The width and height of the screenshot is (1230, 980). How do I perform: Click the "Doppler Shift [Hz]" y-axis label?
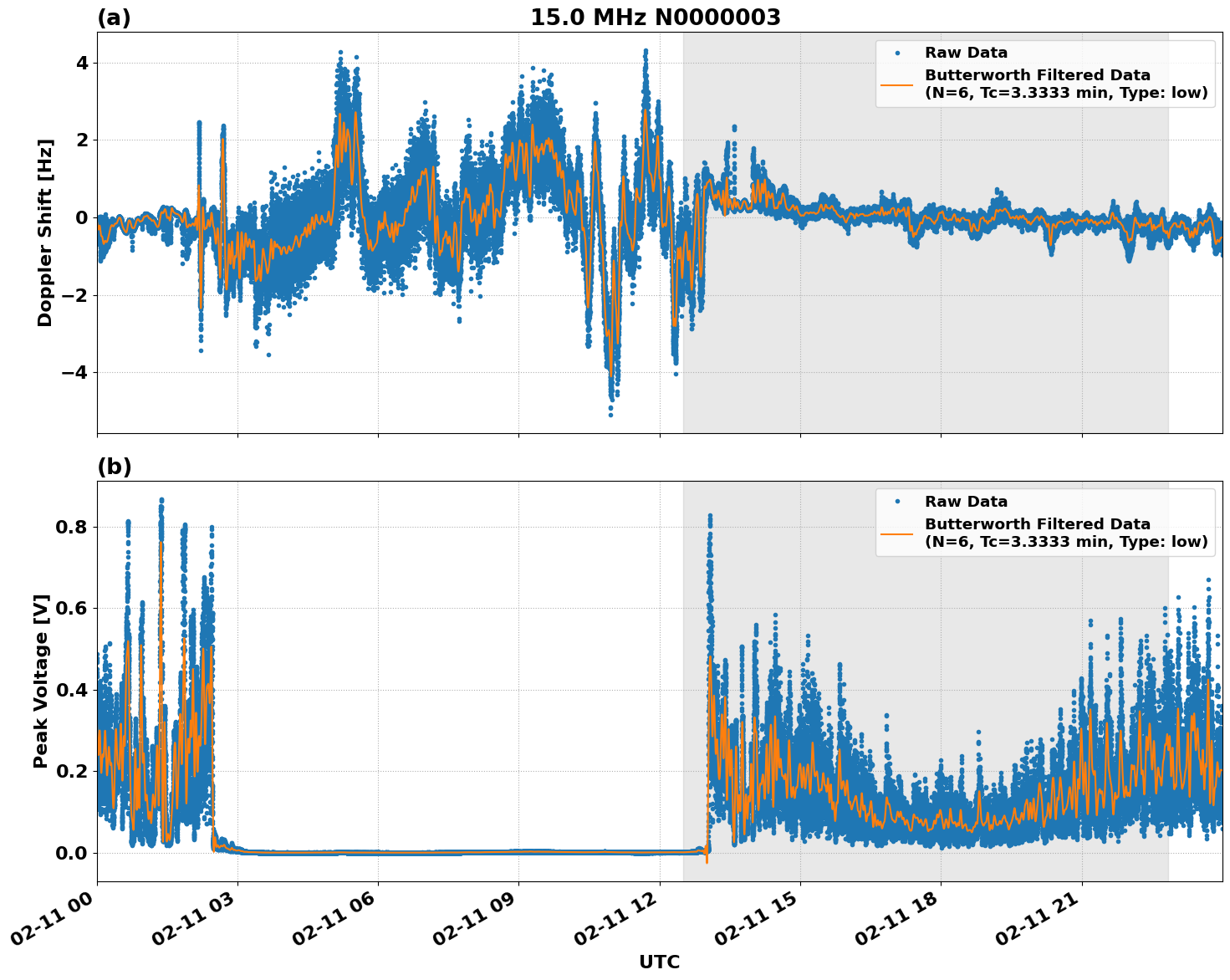[x=45, y=232]
